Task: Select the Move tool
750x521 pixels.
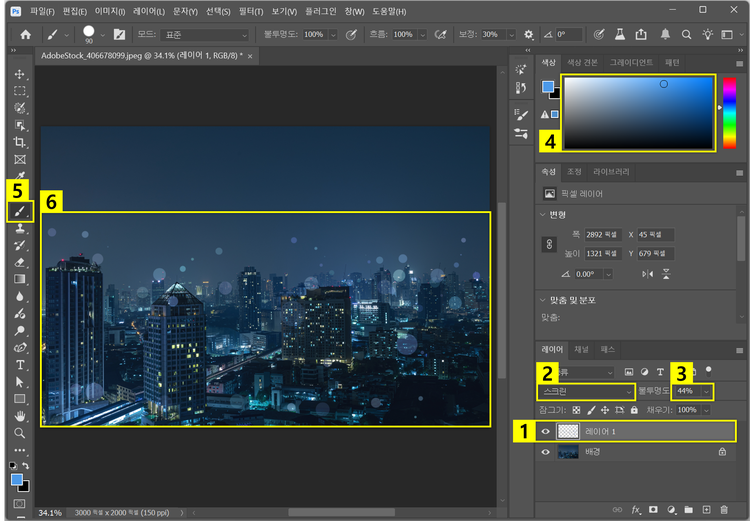Action: coord(20,74)
